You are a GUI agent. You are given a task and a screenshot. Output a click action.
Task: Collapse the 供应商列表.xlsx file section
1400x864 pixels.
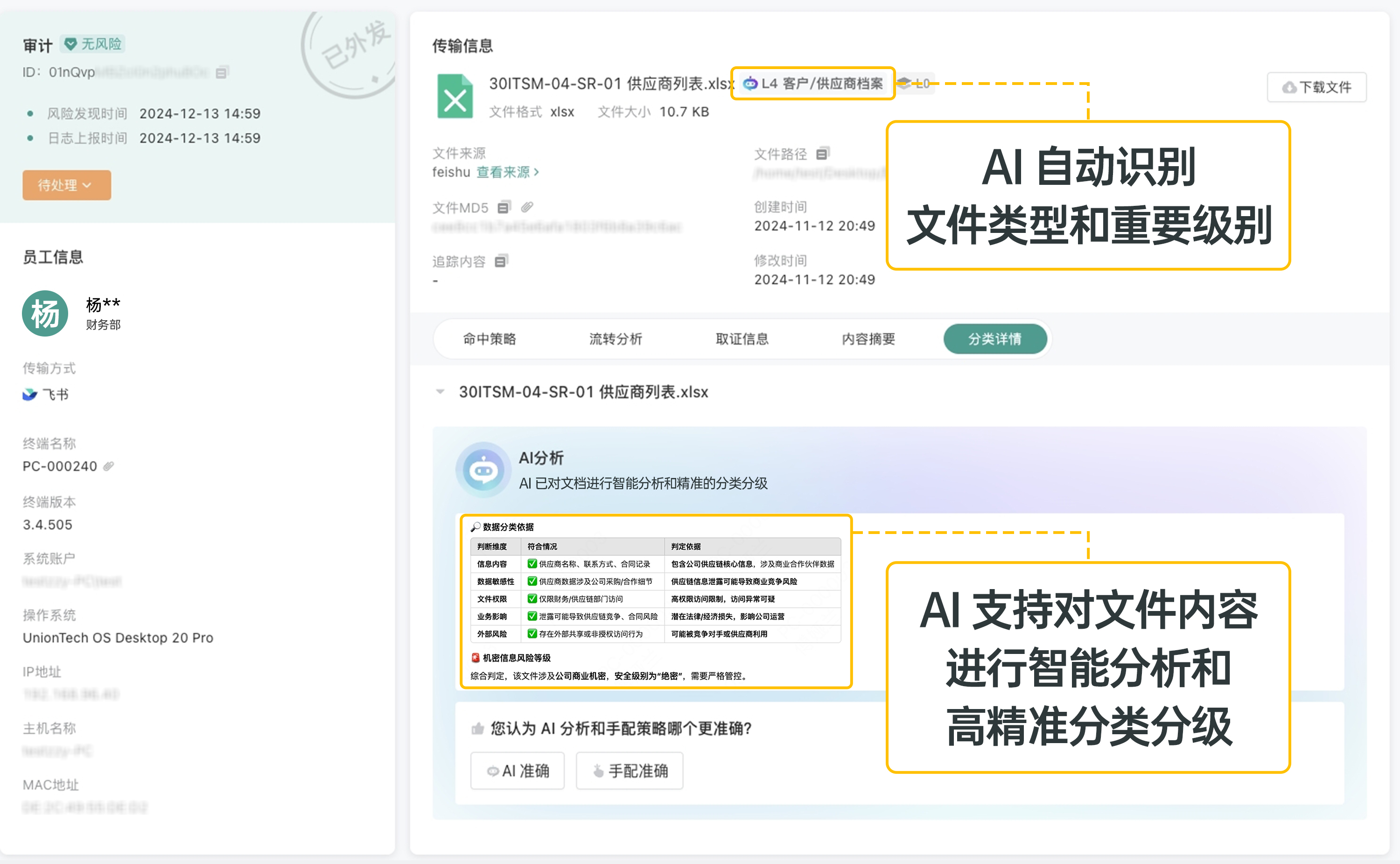[x=441, y=392]
